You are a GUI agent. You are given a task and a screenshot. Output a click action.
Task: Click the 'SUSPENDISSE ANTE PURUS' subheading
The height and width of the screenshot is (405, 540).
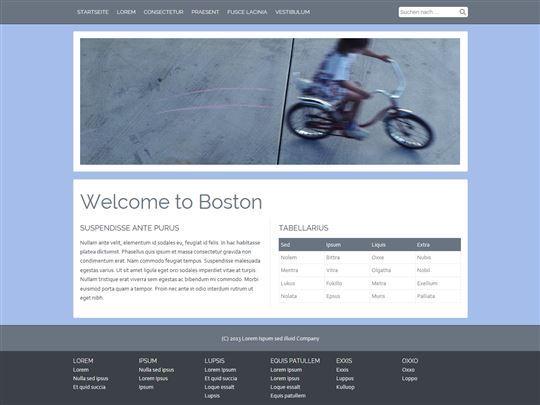tap(129, 228)
